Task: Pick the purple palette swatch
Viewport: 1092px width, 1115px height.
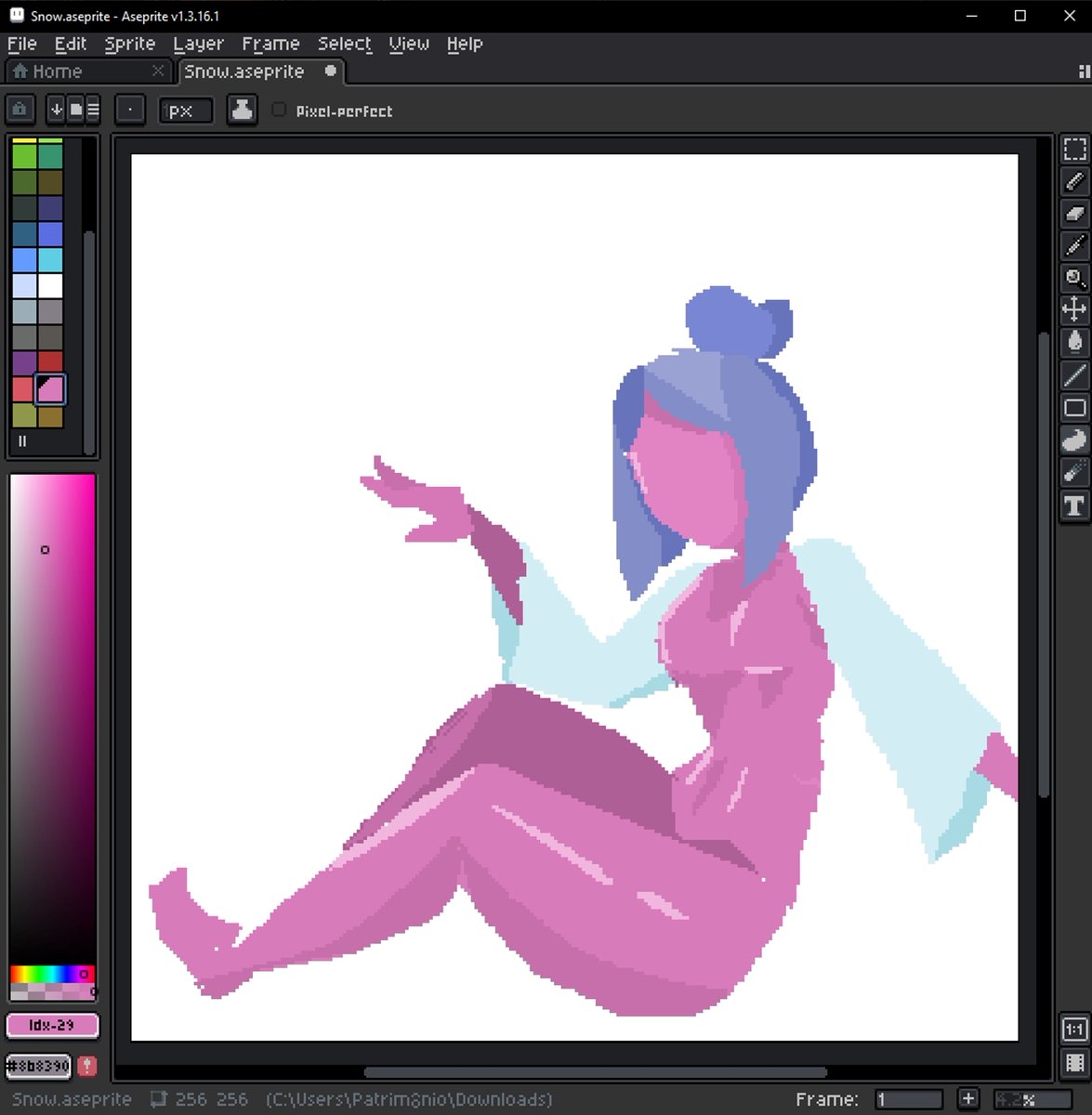Action: [24, 363]
